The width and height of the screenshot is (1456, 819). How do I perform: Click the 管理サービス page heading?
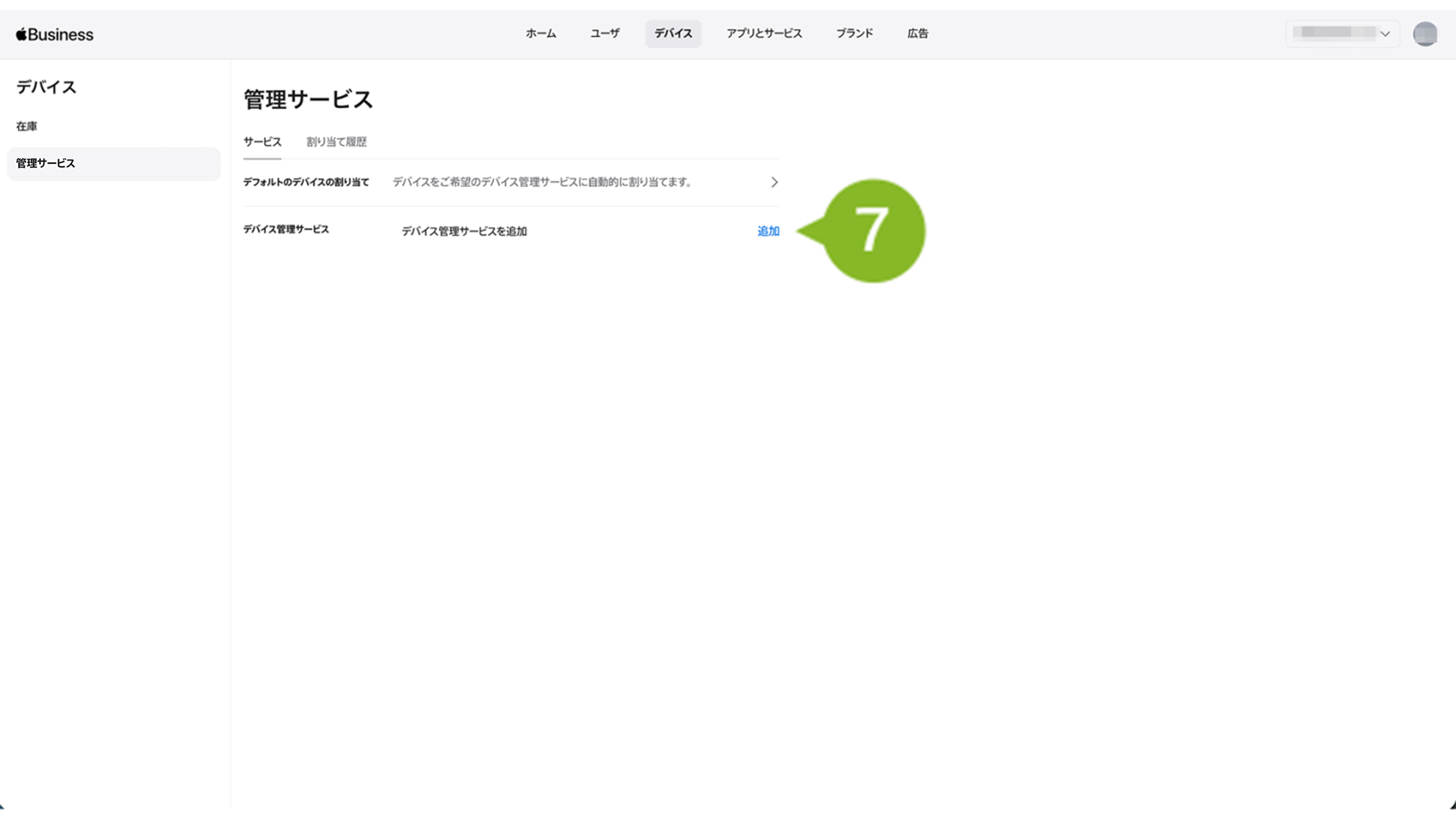[308, 99]
